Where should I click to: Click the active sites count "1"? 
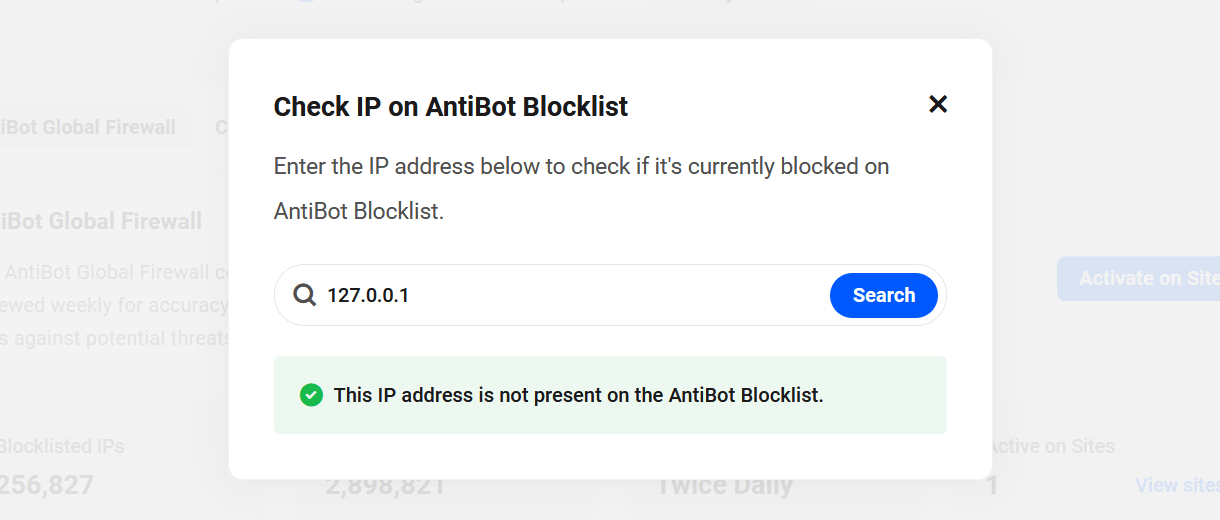click(992, 486)
